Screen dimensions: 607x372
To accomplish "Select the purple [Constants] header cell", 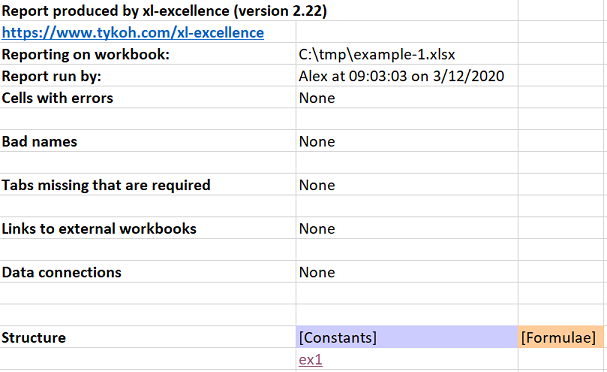I will (x=407, y=337).
